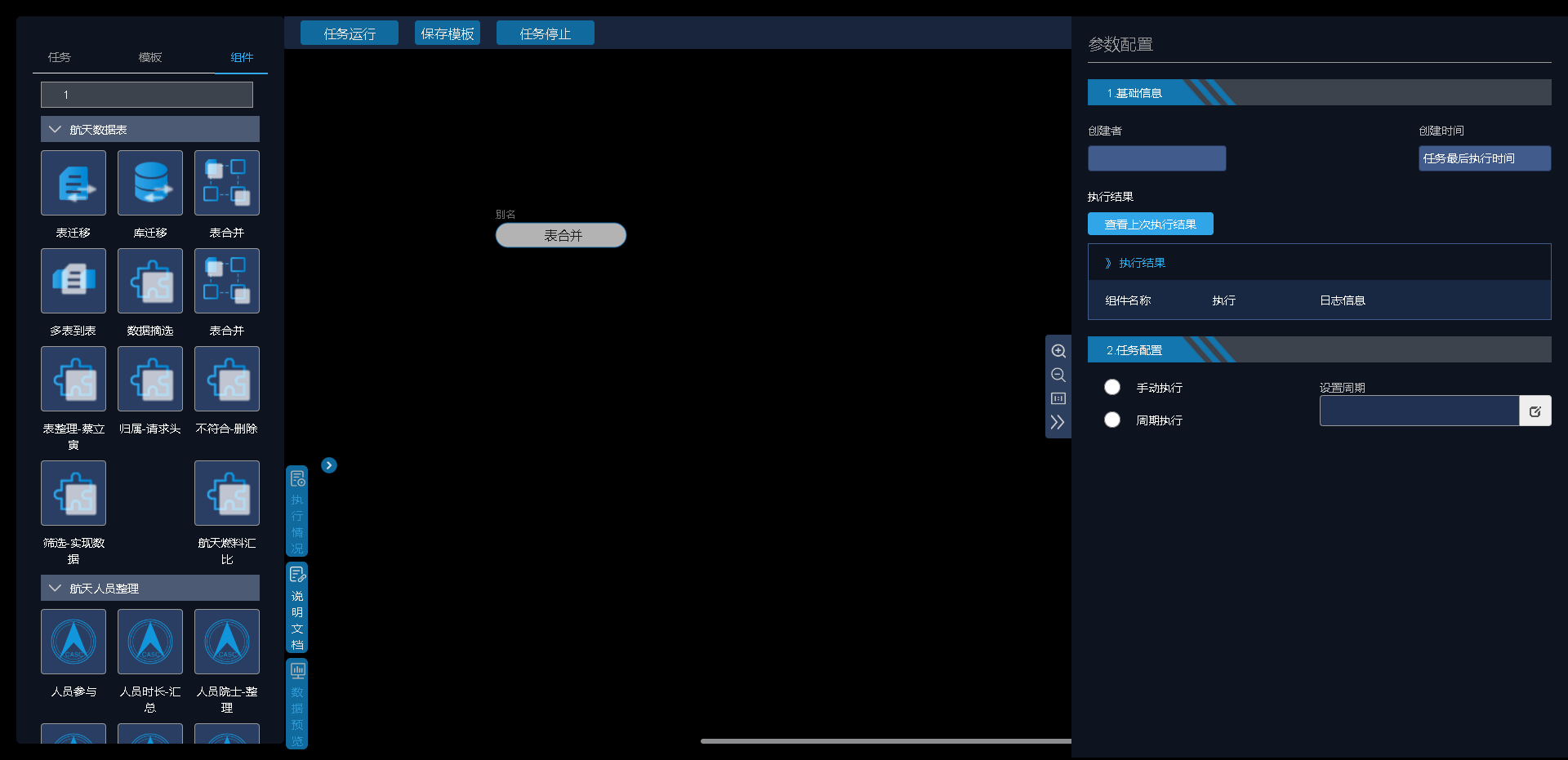Click the 任务最后执行时间 field
Image resolution: width=1568 pixels, height=760 pixels.
point(1485,158)
